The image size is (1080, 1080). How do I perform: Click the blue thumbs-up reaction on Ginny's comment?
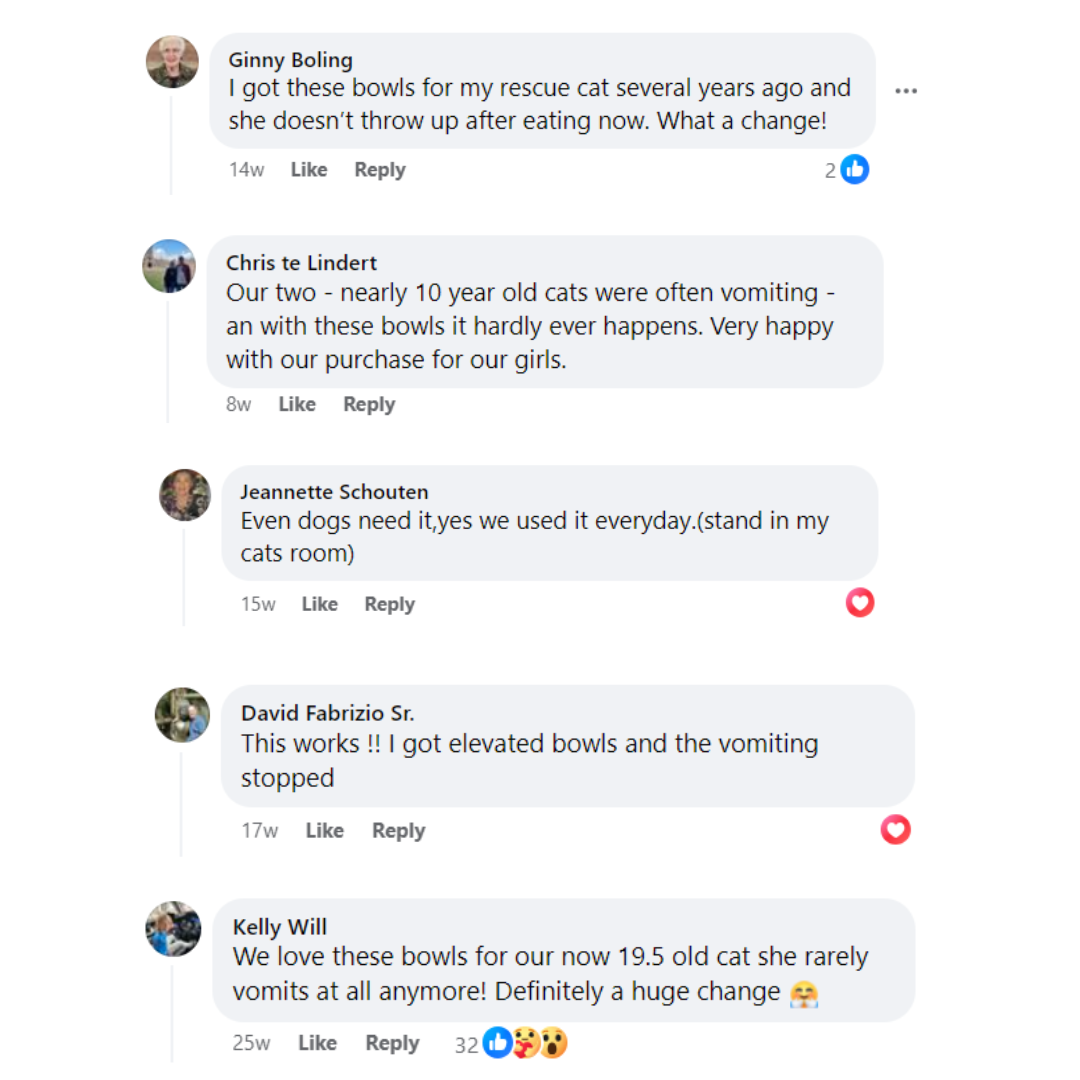pyautogui.click(x=854, y=170)
